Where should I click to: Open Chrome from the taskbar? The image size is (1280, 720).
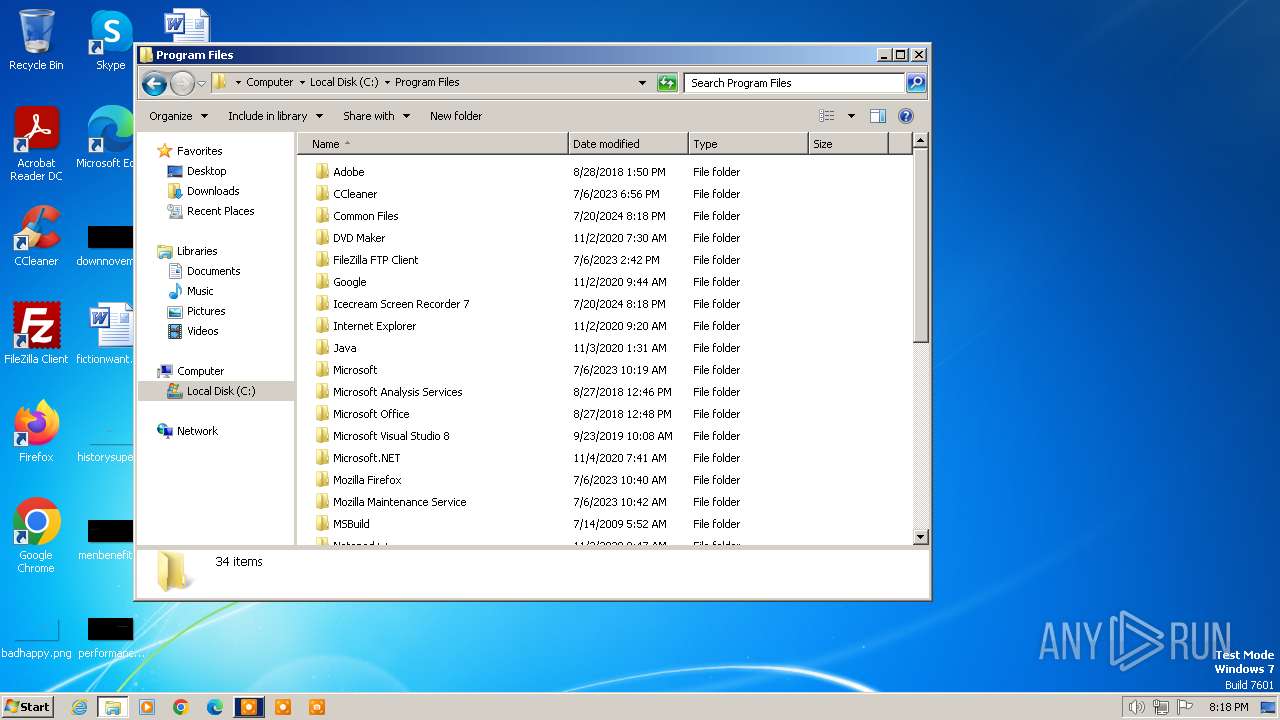(x=181, y=707)
